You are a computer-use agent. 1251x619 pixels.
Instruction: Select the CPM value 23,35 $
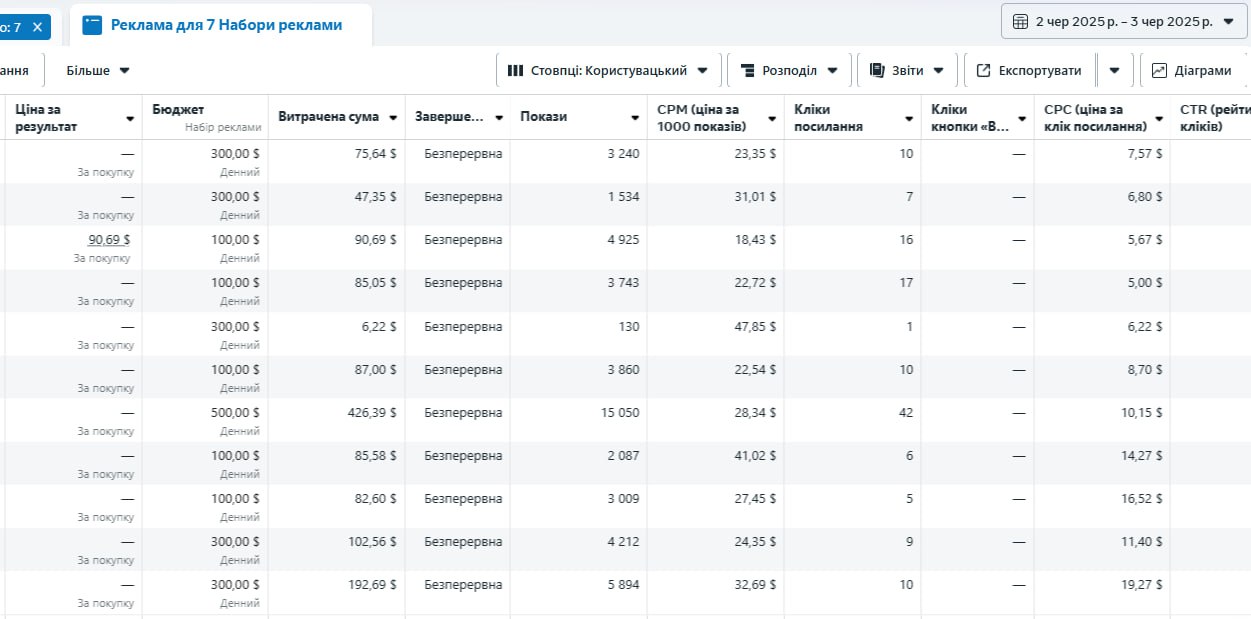pos(755,153)
